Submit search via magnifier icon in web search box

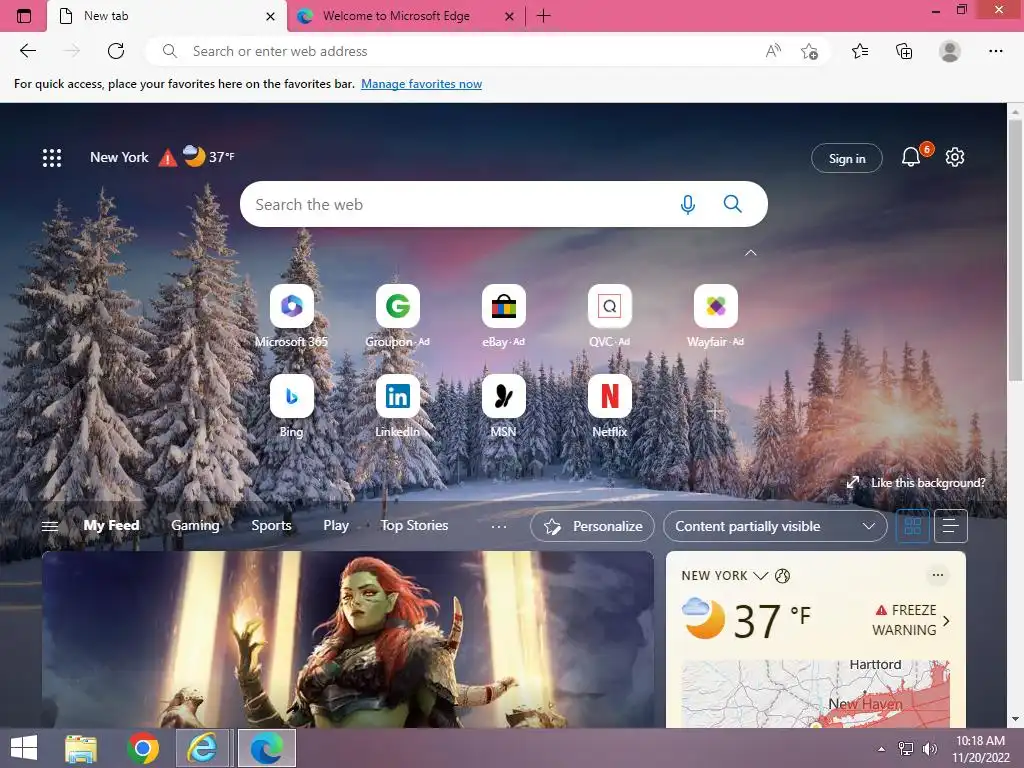click(733, 204)
